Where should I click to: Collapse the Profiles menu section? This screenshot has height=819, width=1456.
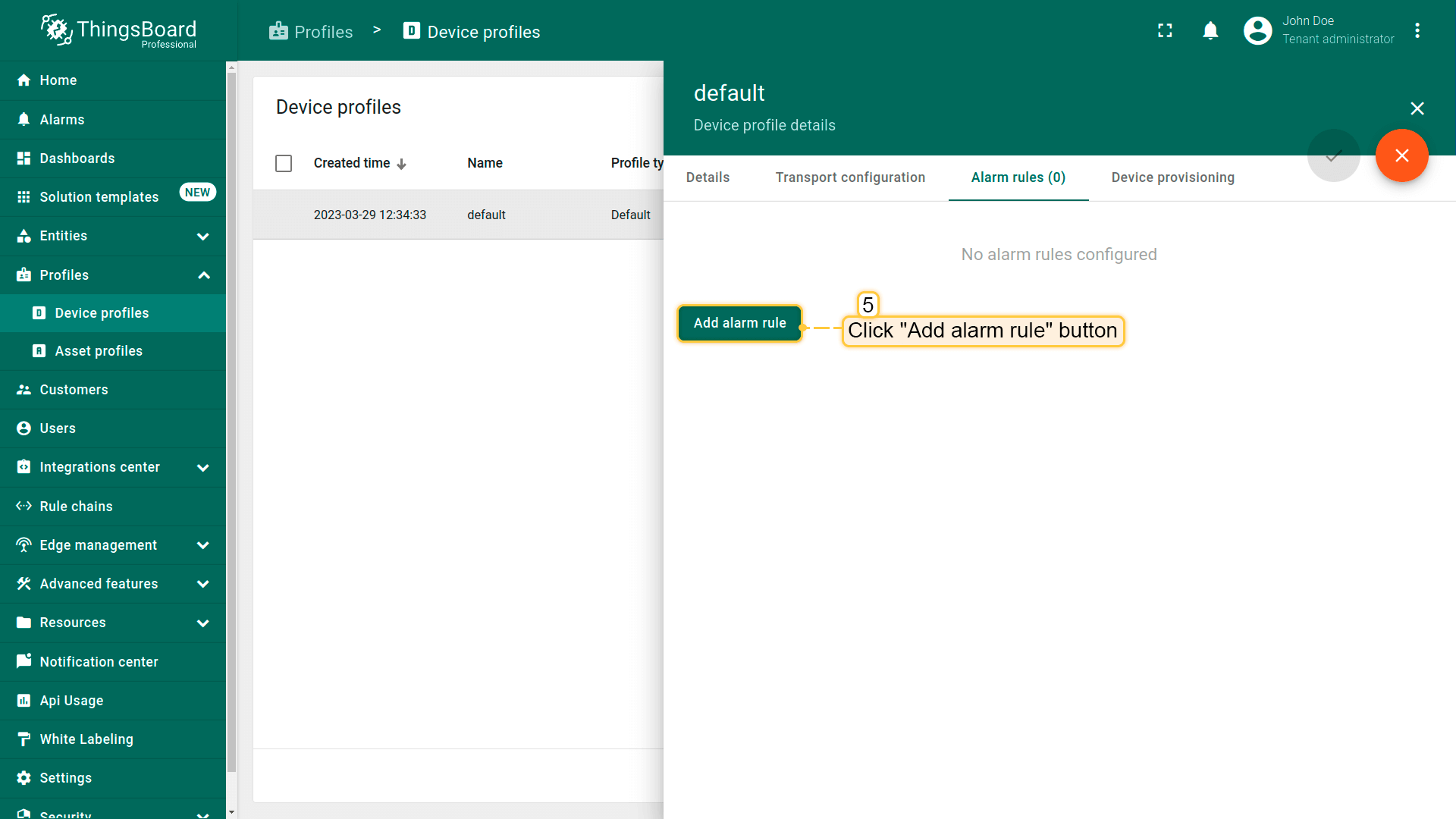(x=203, y=275)
